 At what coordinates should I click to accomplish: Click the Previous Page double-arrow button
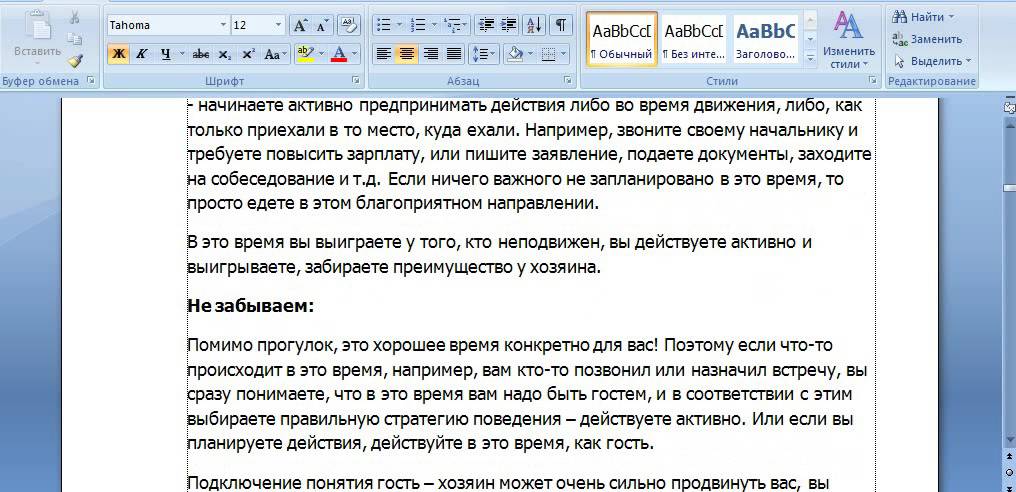click(1009, 457)
